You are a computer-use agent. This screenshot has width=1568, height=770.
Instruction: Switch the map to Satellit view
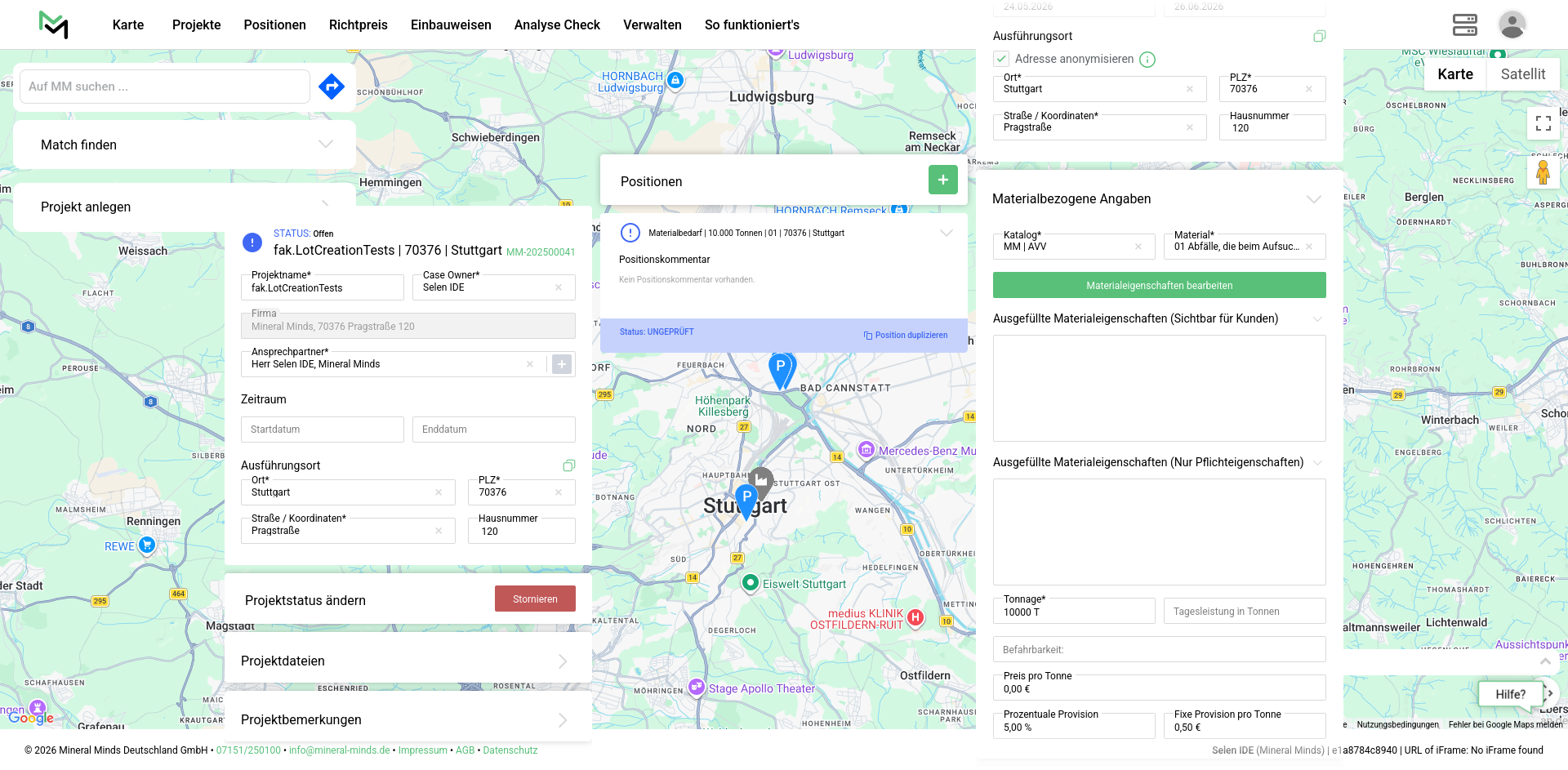(1522, 74)
